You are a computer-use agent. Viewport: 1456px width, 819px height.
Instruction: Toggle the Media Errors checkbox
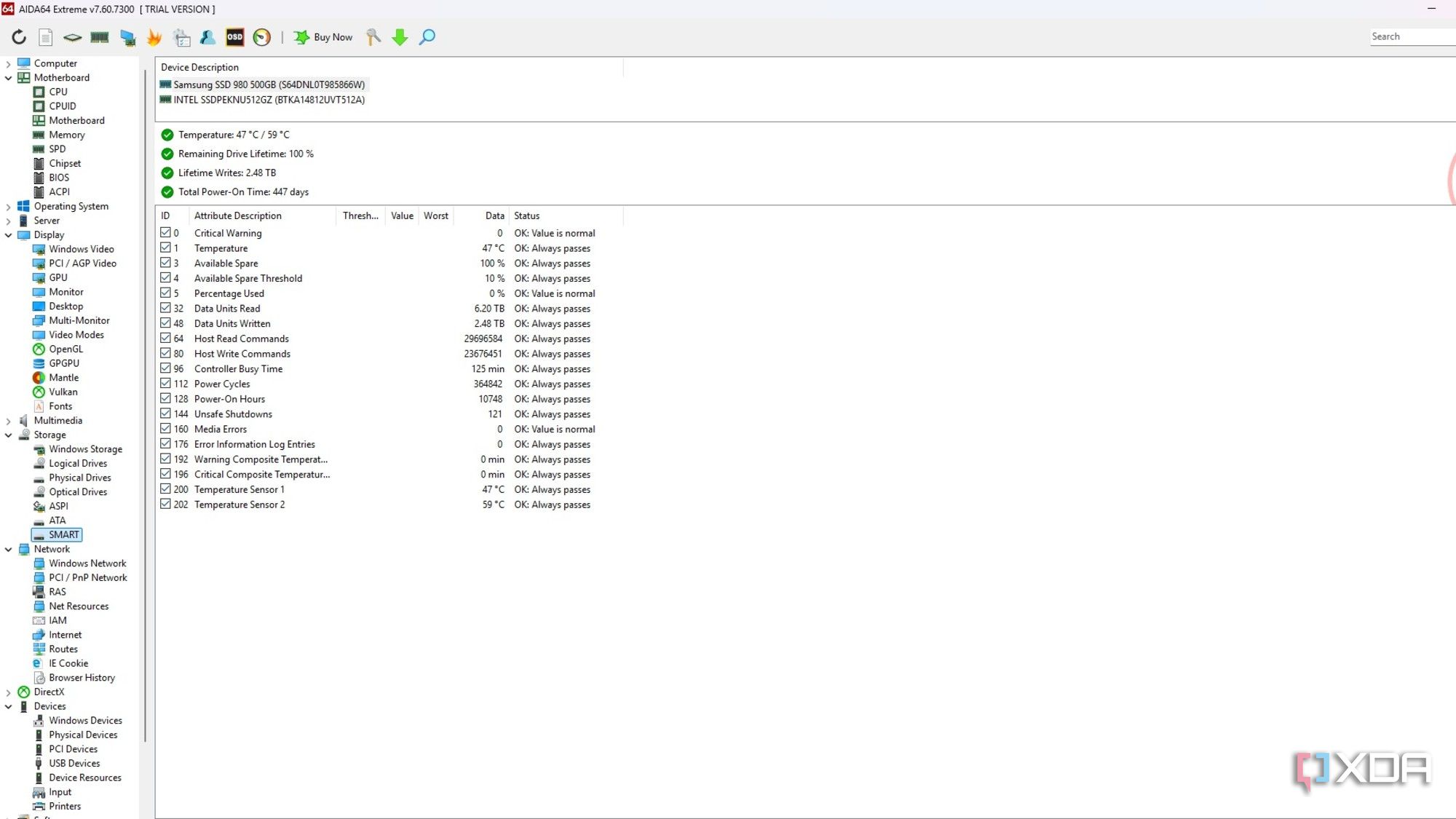pyautogui.click(x=165, y=429)
